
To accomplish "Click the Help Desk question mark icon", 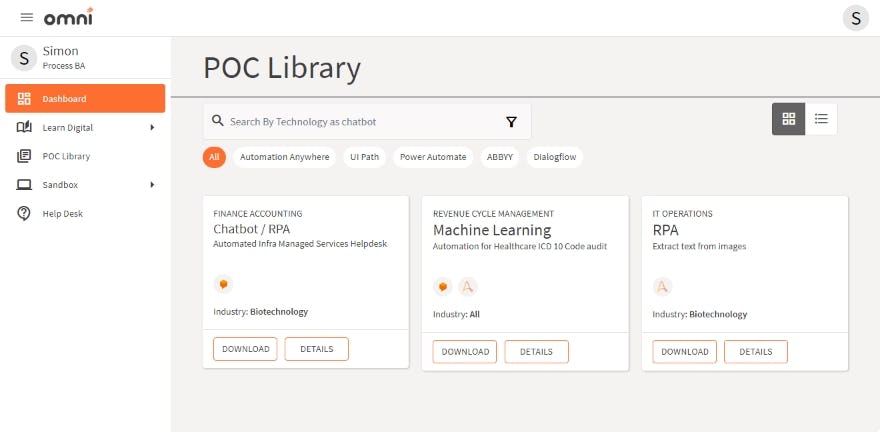I will [24, 213].
